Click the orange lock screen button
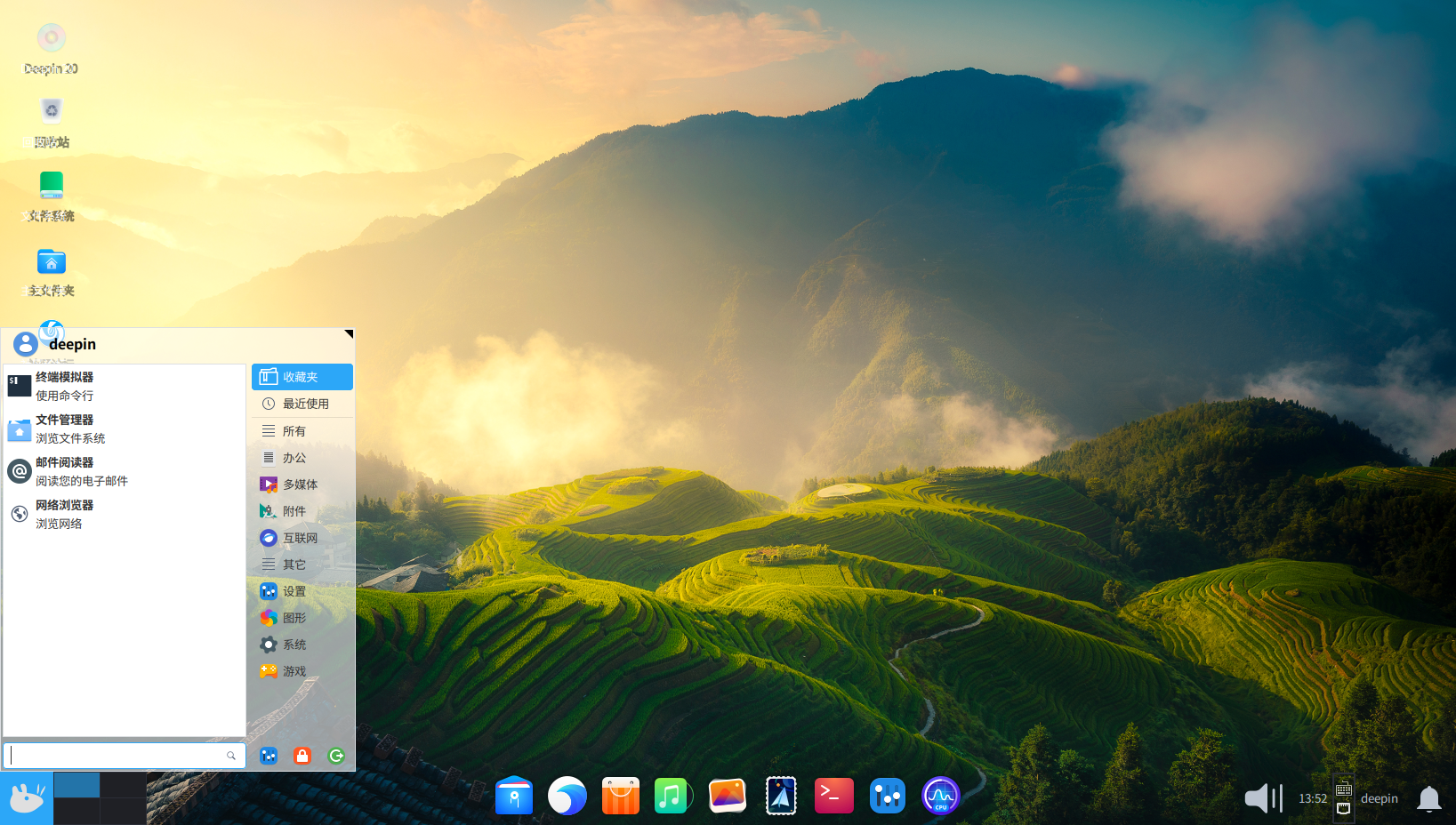The height and width of the screenshot is (825, 1456). 302,756
